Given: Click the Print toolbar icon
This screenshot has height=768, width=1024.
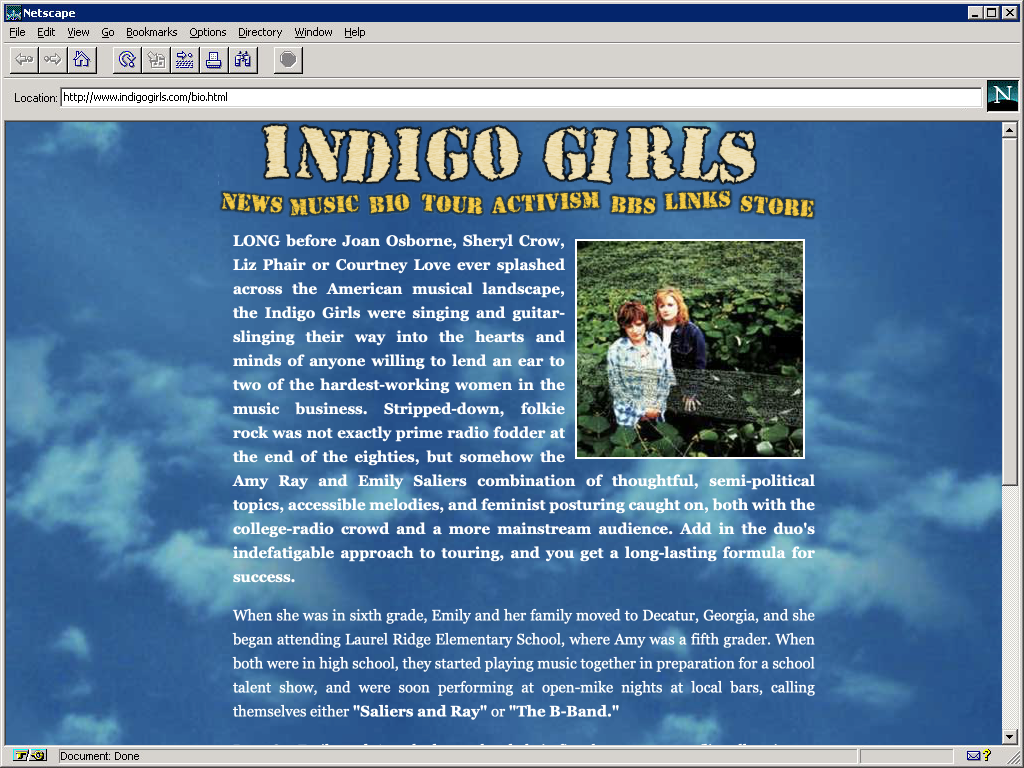Looking at the screenshot, I should (x=212, y=59).
